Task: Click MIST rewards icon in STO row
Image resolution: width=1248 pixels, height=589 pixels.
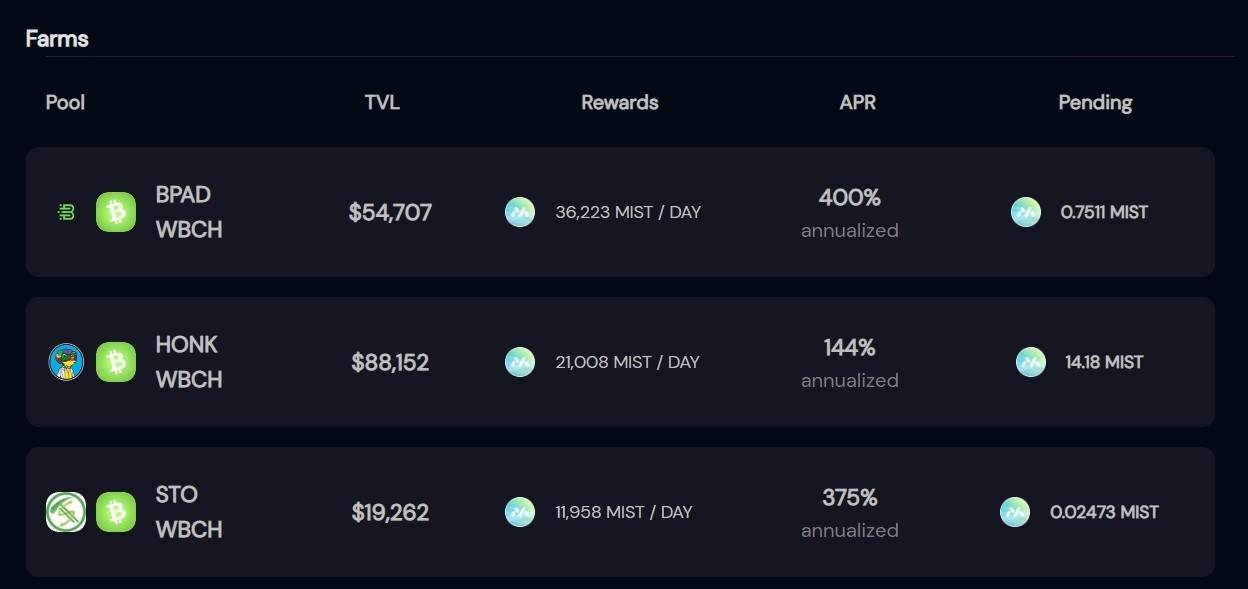Action: [x=520, y=512]
